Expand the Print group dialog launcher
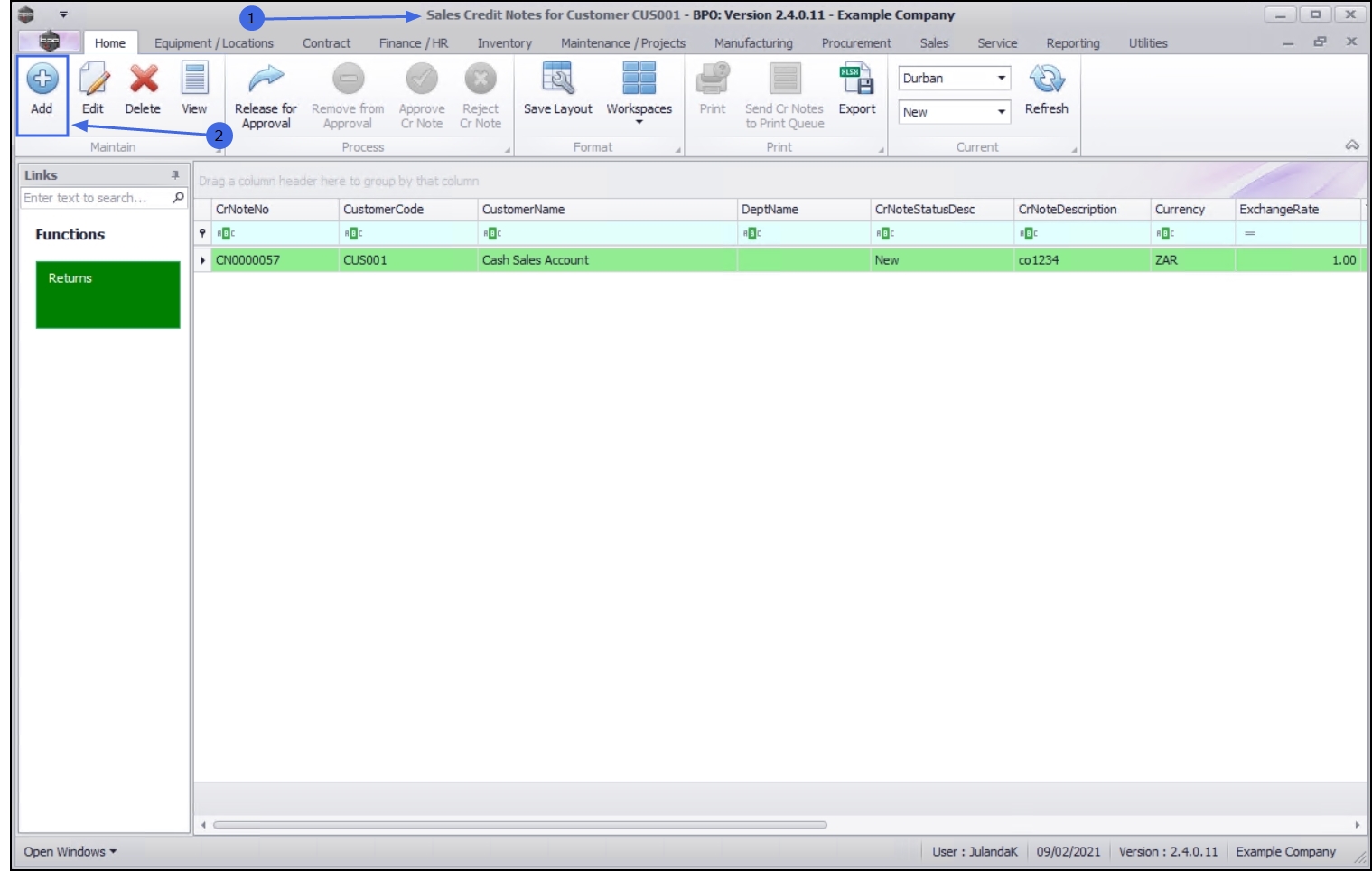Screen dimensions: 1372x871 [x=882, y=150]
